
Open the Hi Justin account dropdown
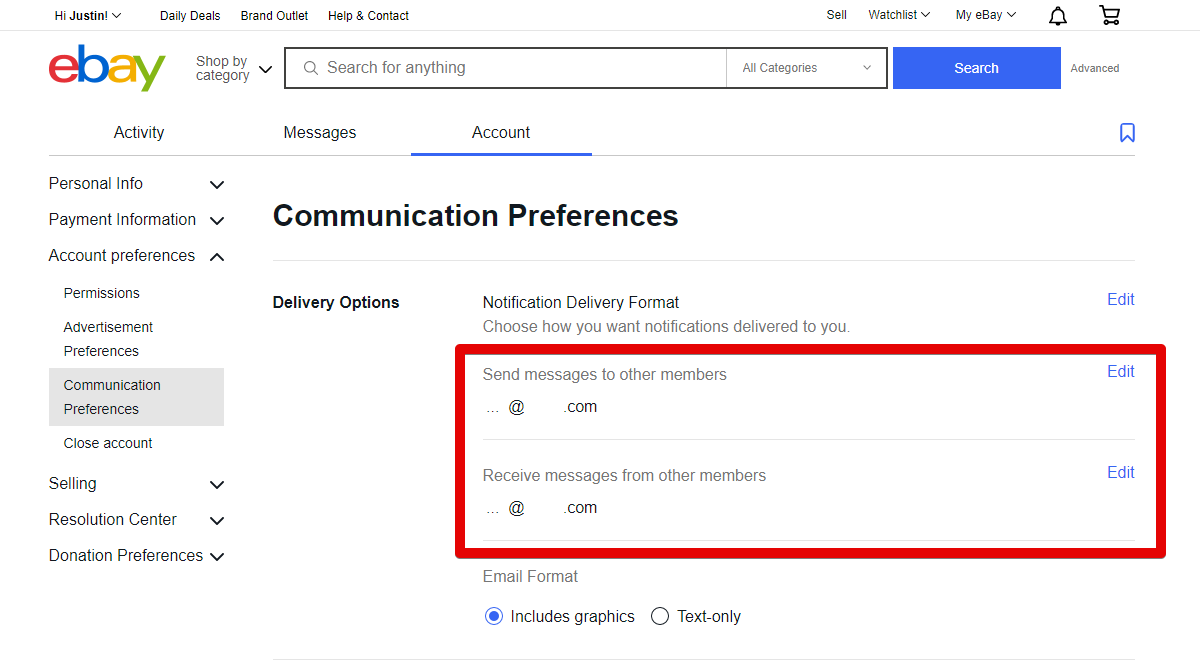[88, 15]
